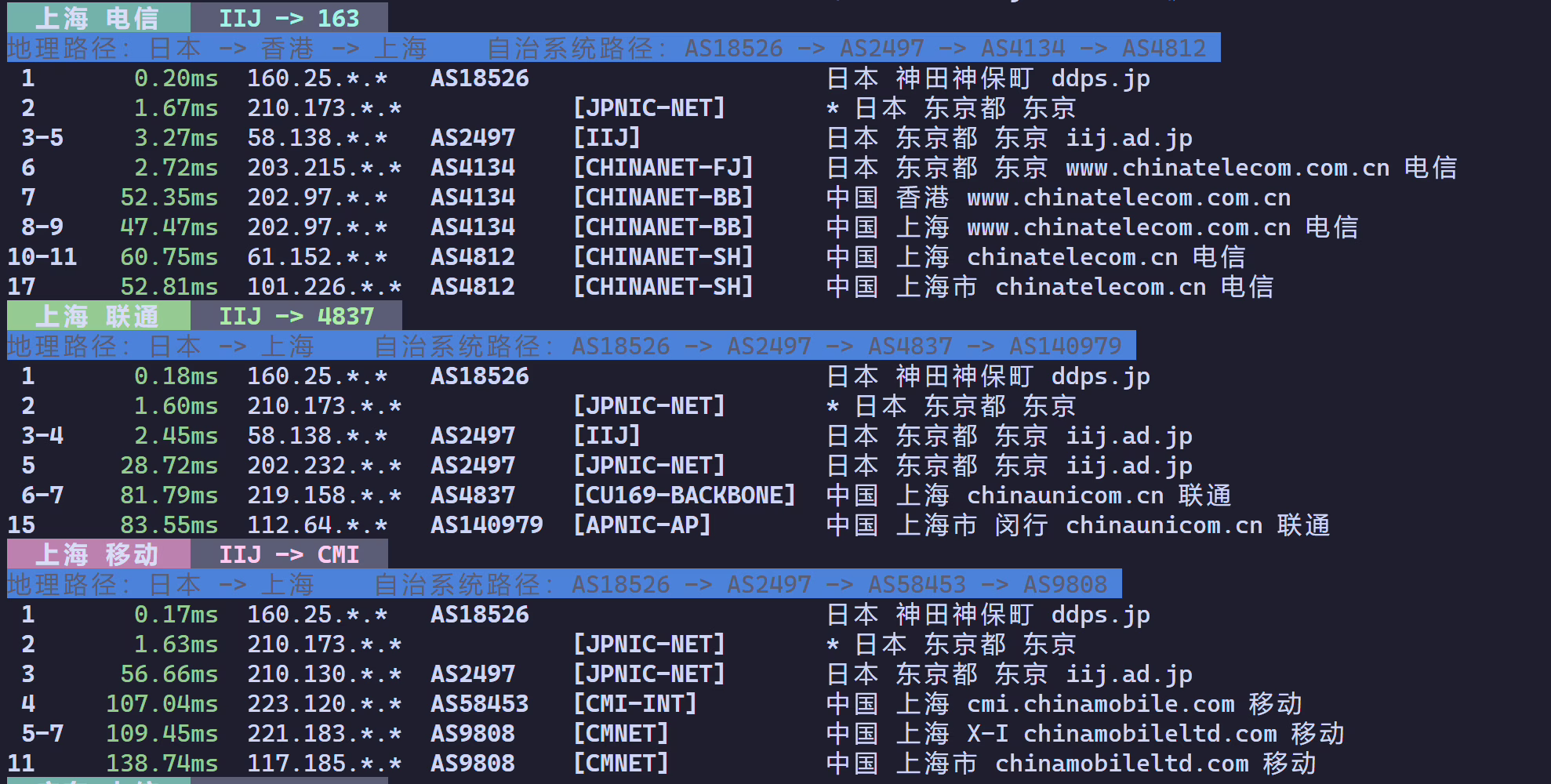Viewport: 1551px width, 784px height.
Task: Click the 138.74ms latency value
Action: (162, 764)
